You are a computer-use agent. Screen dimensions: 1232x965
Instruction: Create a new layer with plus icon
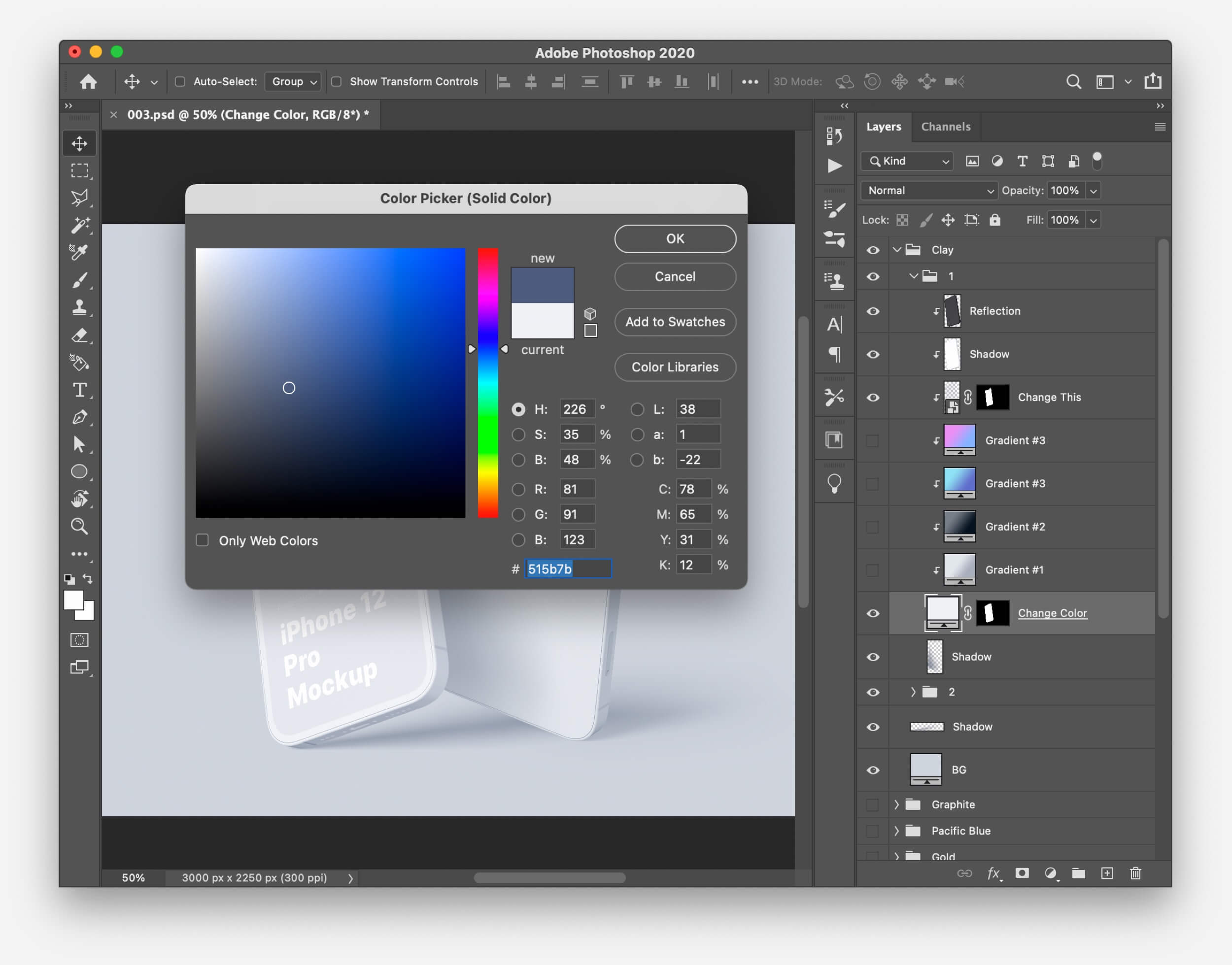(x=1107, y=873)
